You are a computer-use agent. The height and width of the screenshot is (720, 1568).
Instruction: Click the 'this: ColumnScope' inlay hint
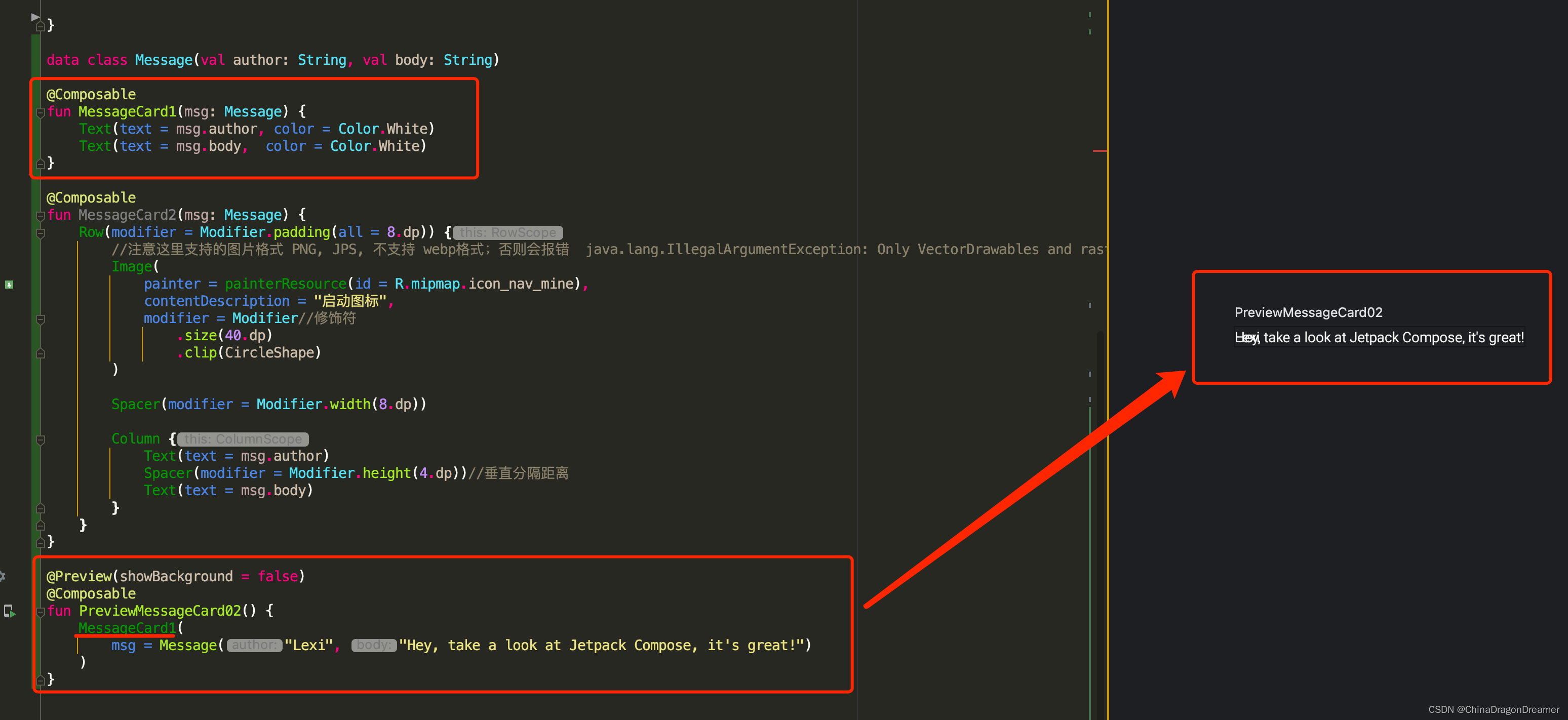point(243,439)
